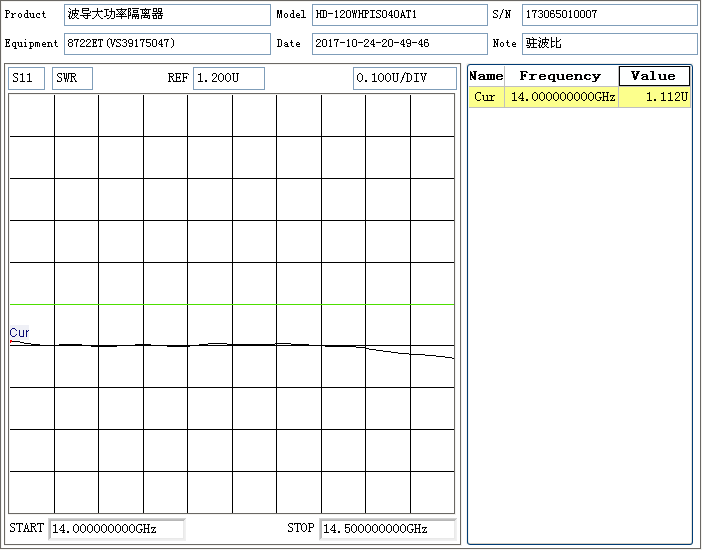The width and height of the screenshot is (702, 550).
Task: Focus the Equipment field 8722ET
Action: pos(167,44)
